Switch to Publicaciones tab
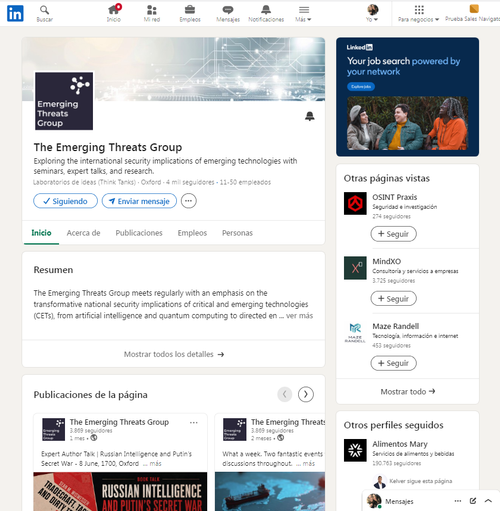The height and width of the screenshot is (511, 500). pyautogui.click(x=139, y=233)
